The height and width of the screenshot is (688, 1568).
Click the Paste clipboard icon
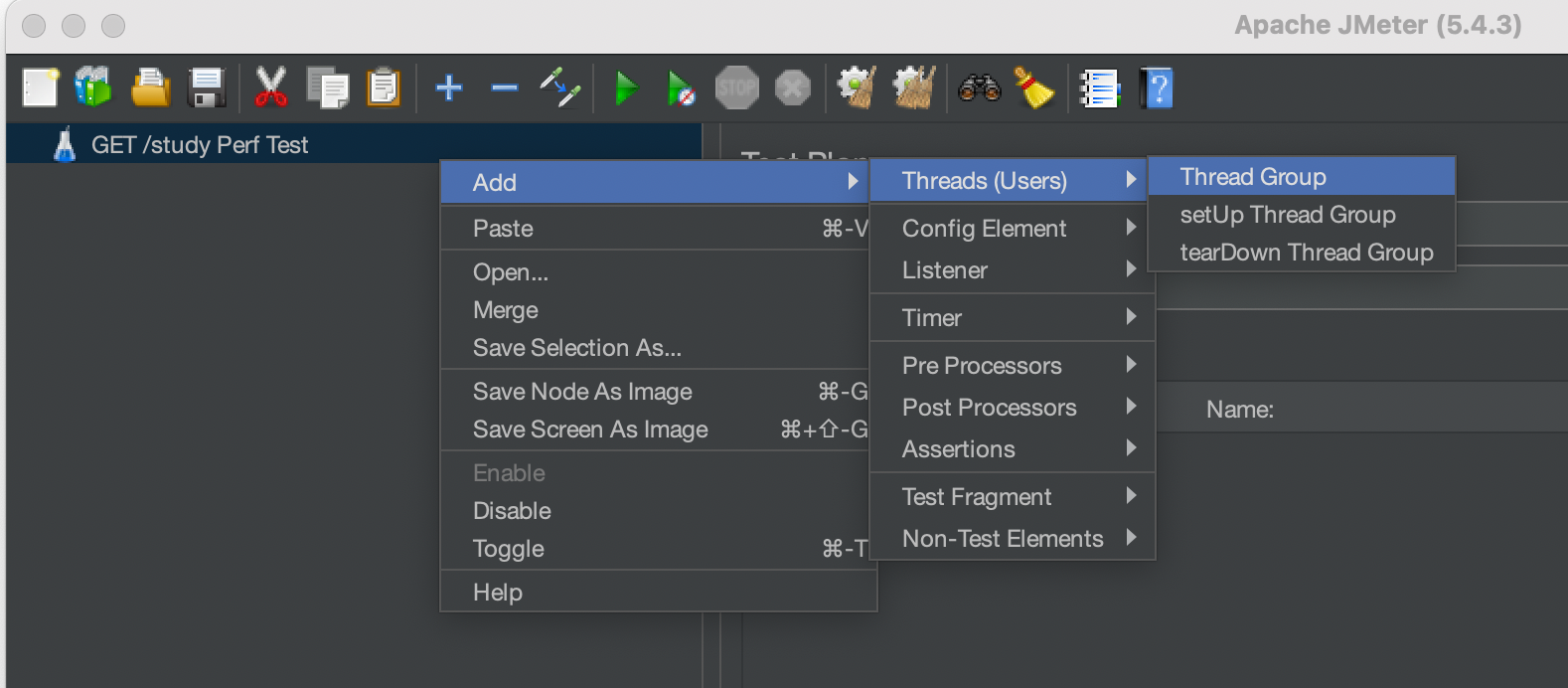(384, 87)
